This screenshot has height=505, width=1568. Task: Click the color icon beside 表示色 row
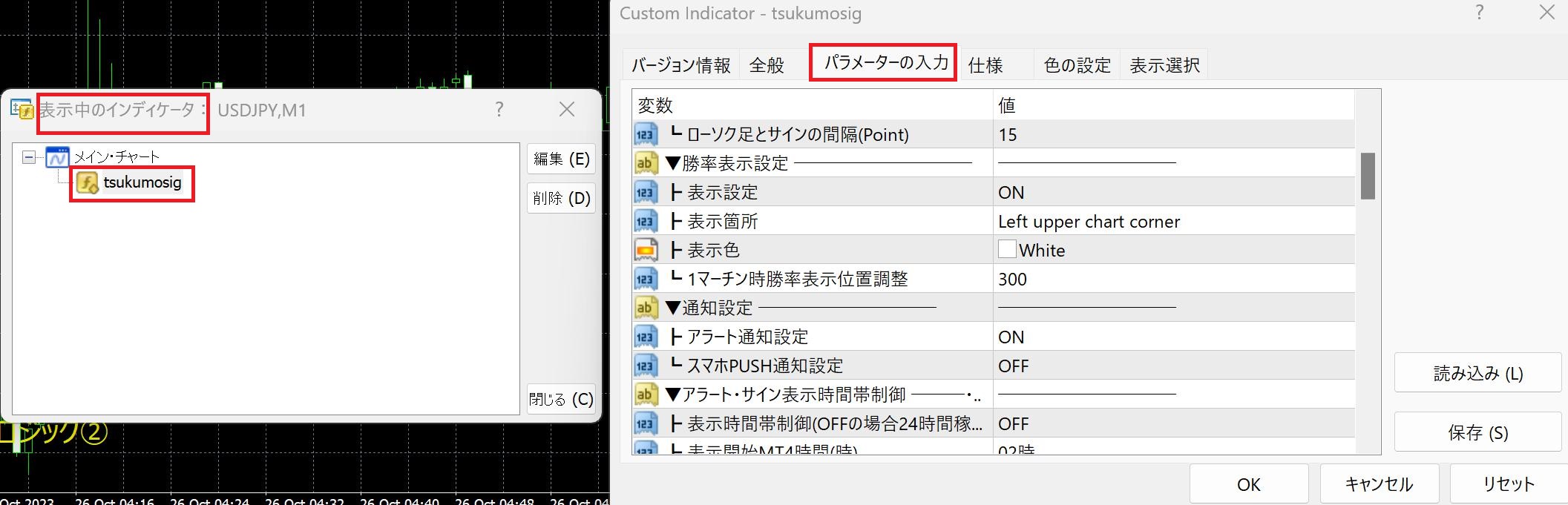[x=646, y=251]
